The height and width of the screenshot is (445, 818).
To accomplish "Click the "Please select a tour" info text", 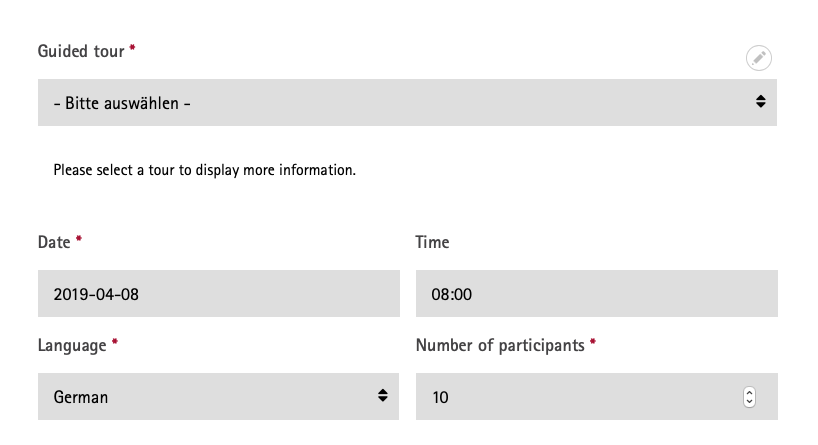I will point(205,170).
